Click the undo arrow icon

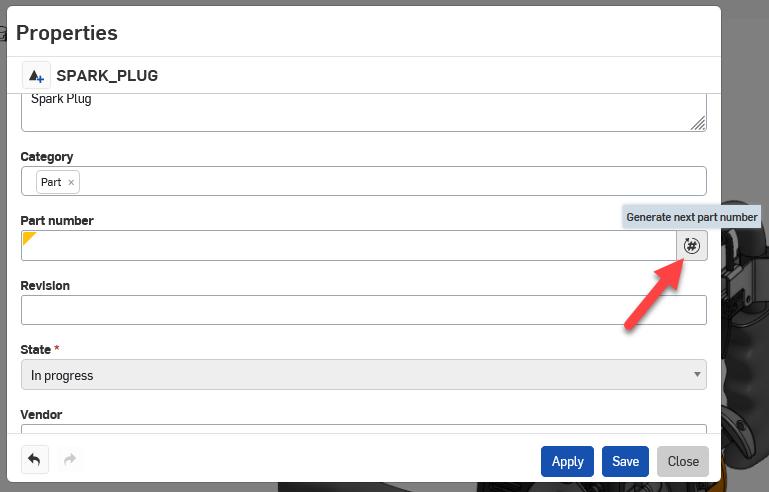click(35, 460)
